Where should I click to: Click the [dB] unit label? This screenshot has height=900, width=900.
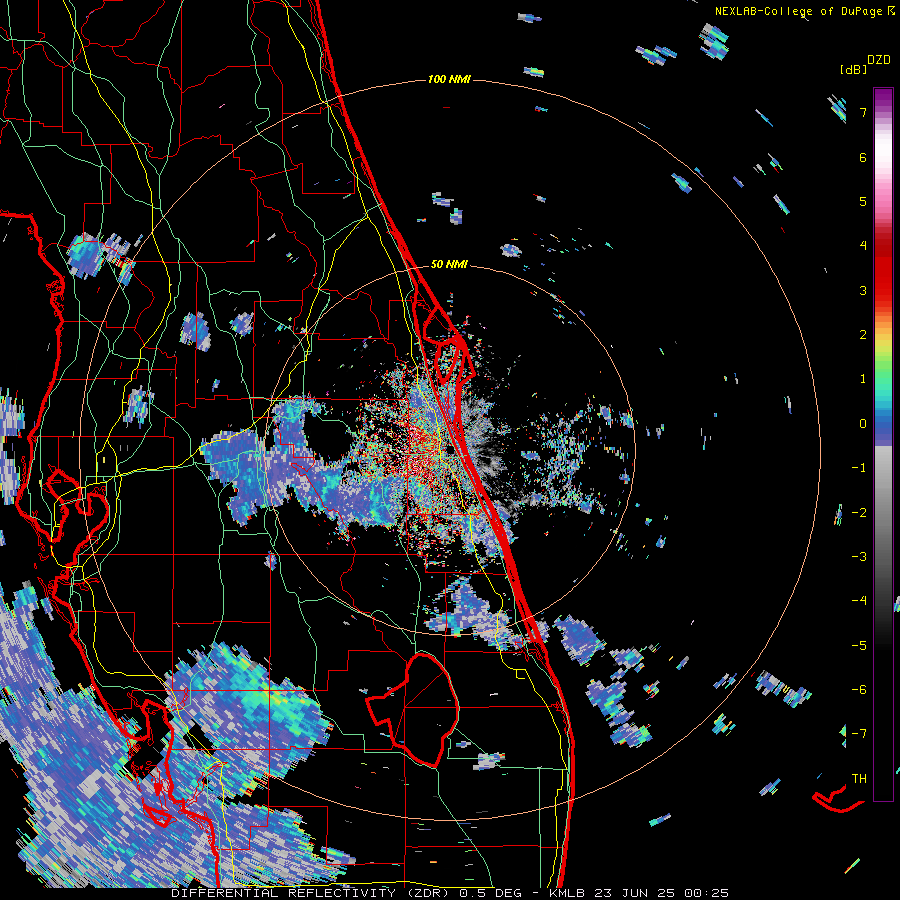[853, 69]
